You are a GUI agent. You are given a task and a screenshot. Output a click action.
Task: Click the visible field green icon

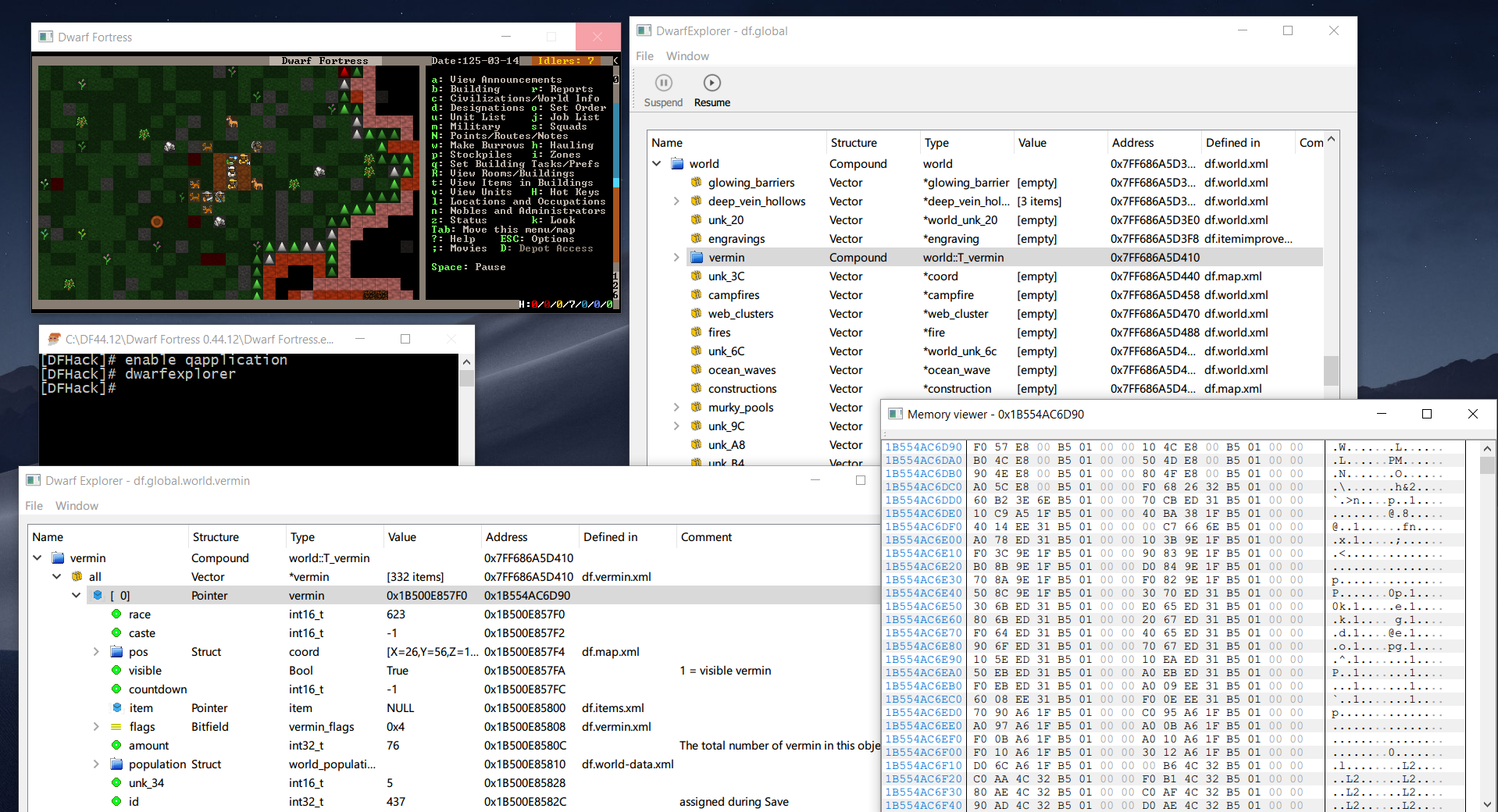tap(116, 671)
